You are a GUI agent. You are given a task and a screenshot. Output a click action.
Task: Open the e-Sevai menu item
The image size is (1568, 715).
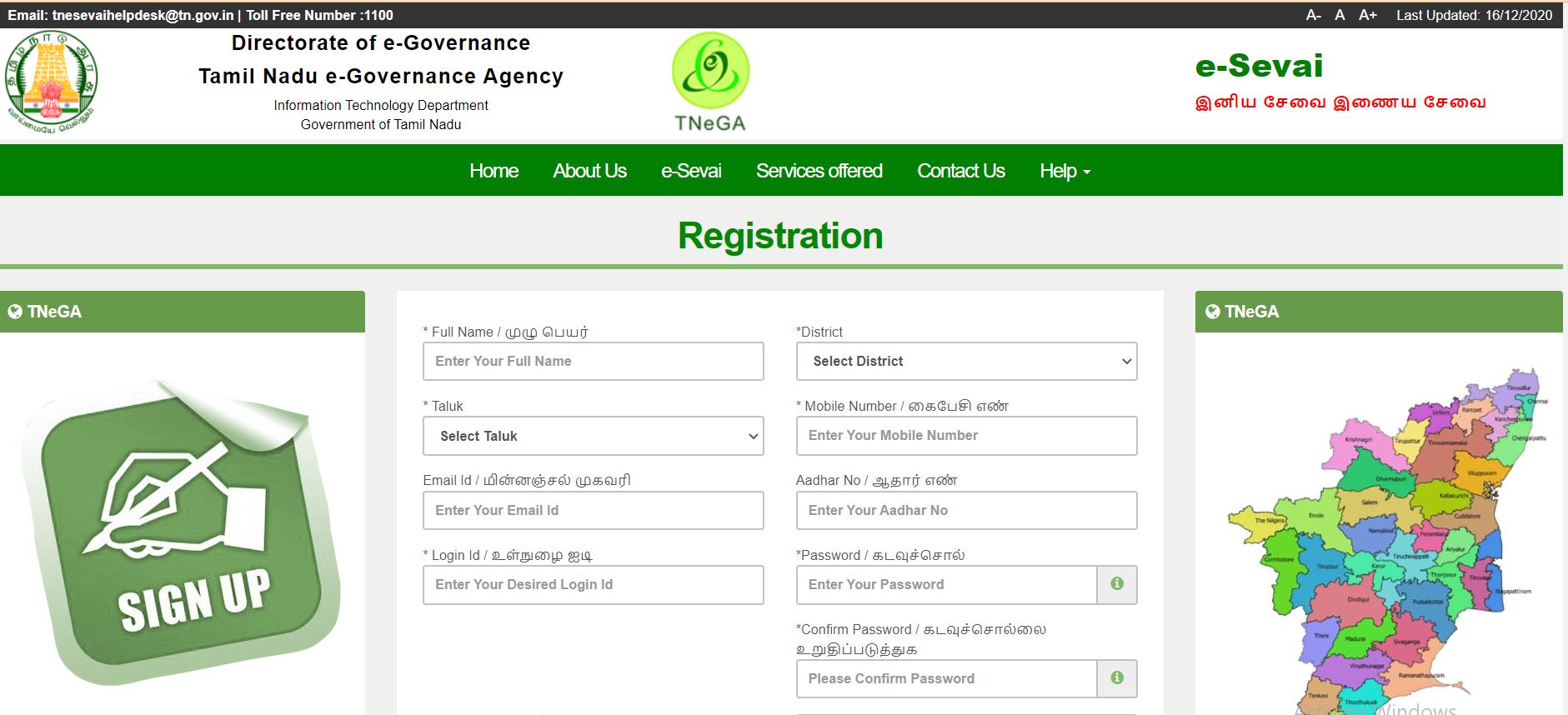691,171
